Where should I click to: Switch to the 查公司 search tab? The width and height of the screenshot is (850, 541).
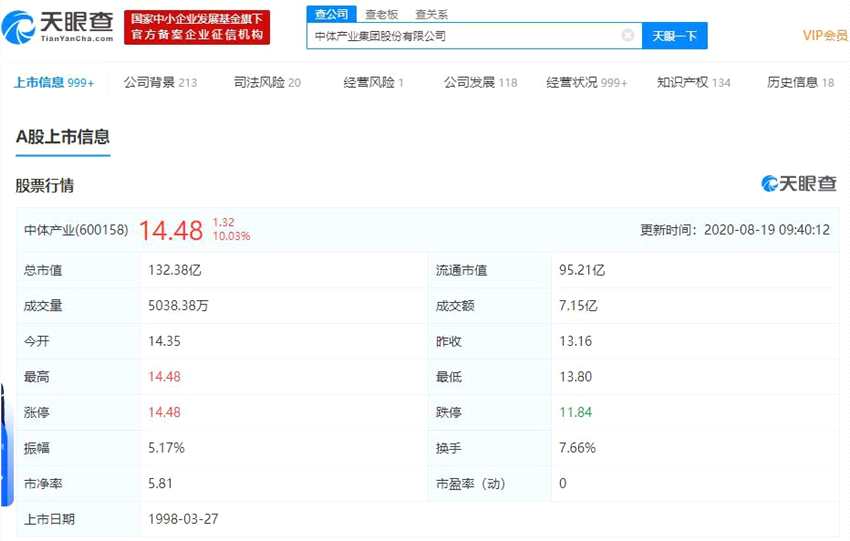click(331, 14)
